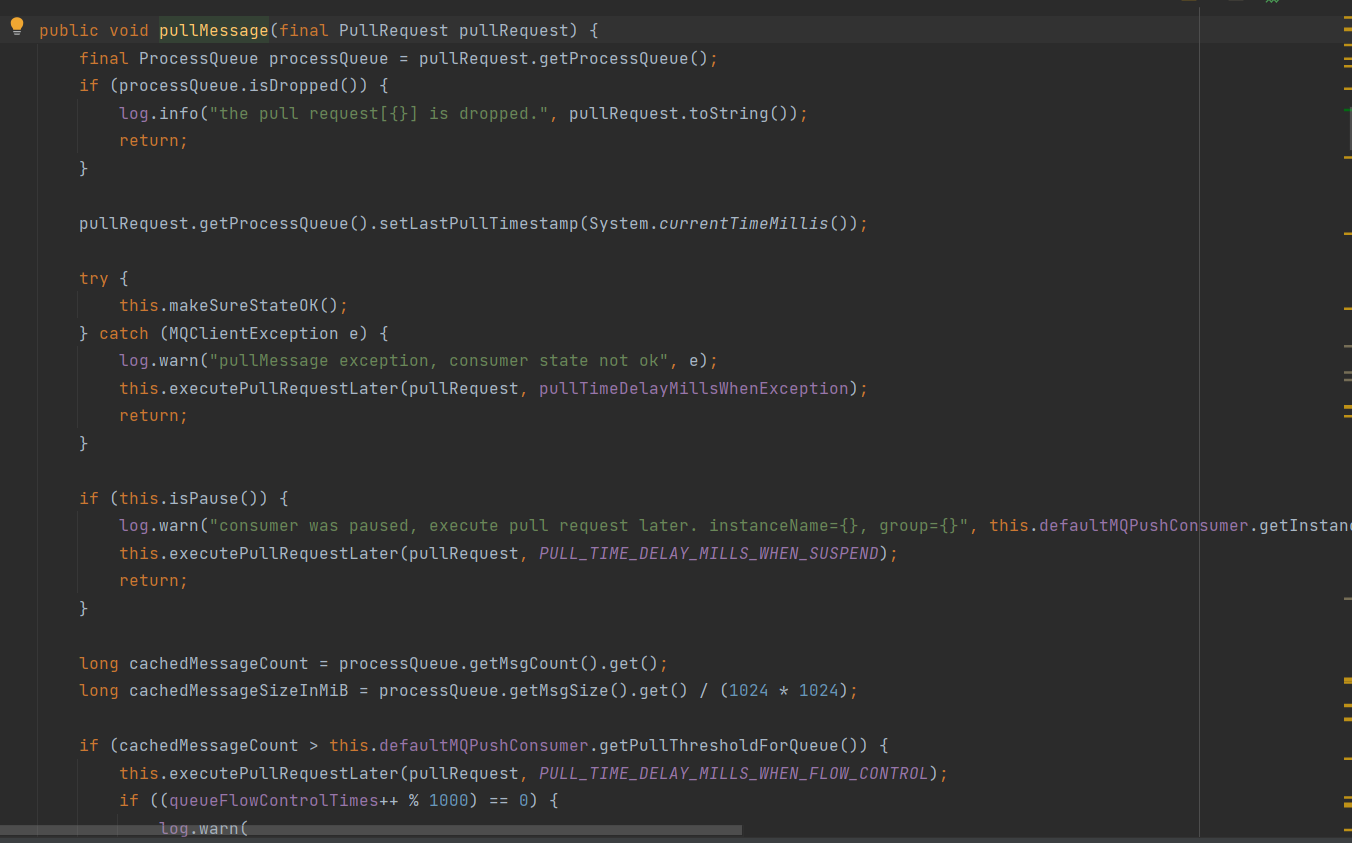Click the setLastPullTimestamp method call
This screenshot has height=843, width=1352.
478,223
